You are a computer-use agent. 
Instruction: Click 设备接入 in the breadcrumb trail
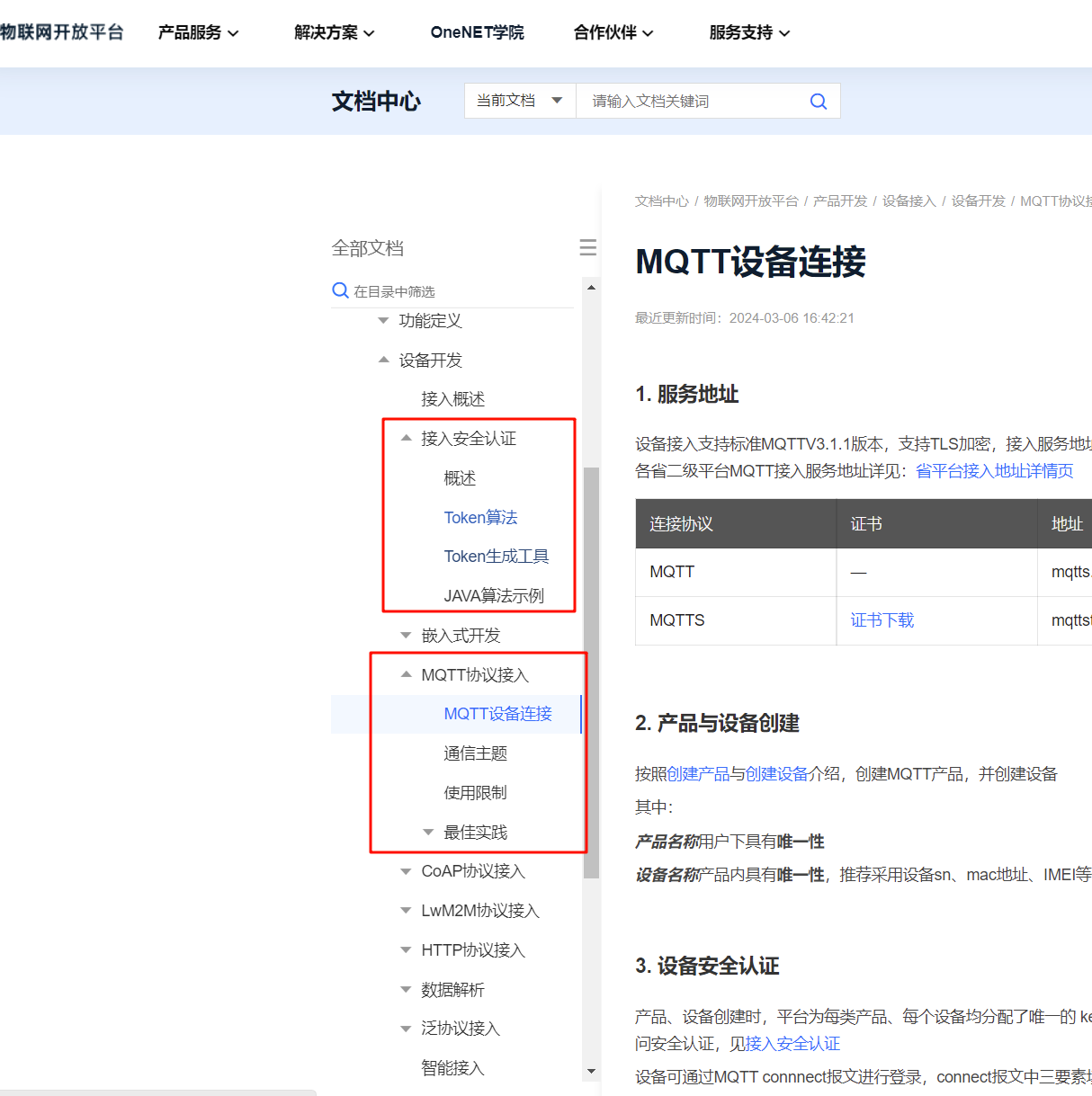(x=909, y=200)
